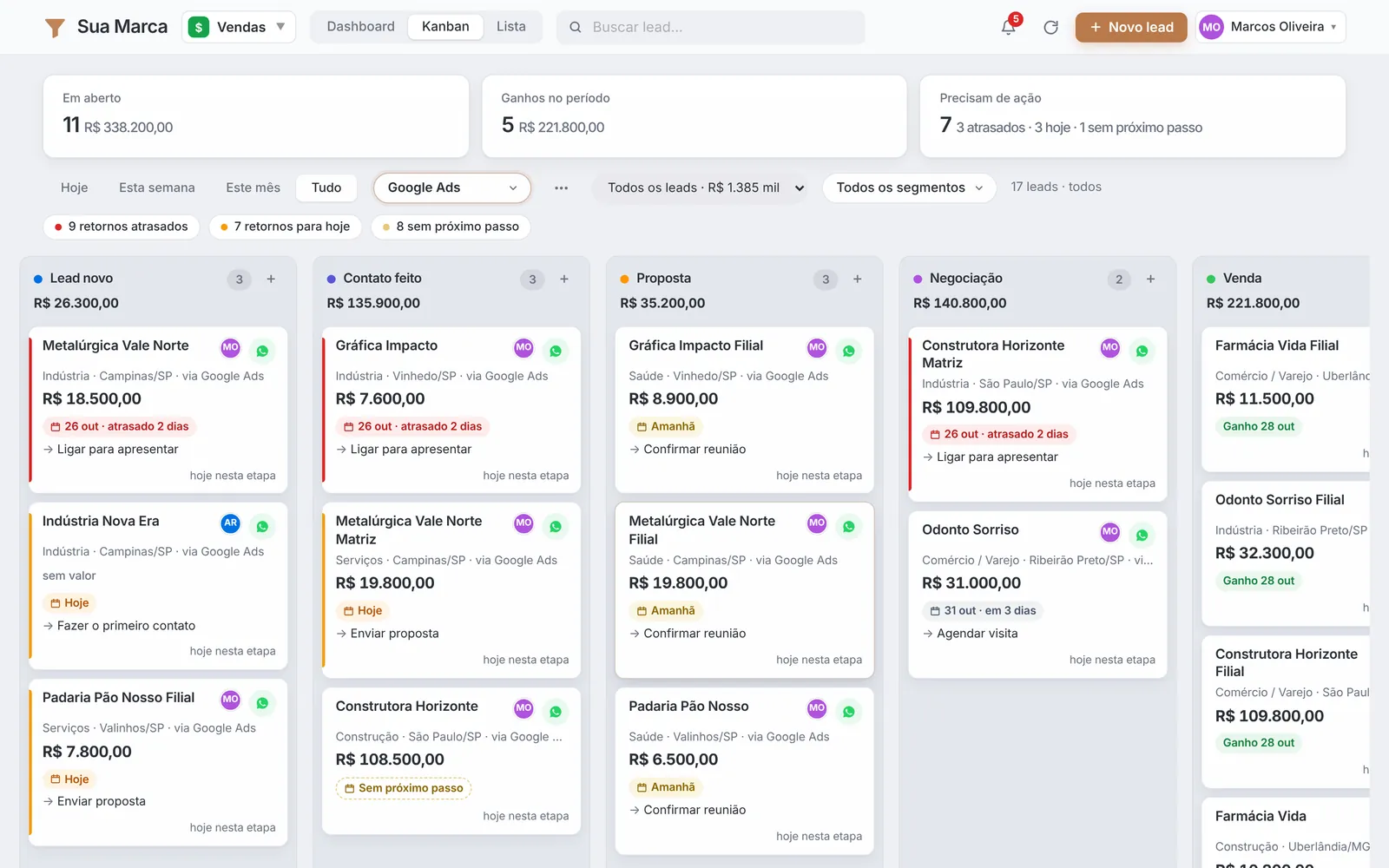Open WhatsApp for Gráfica Impacto Filial
Image resolution: width=1389 pixels, height=868 pixels.
(x=849, y=351)
